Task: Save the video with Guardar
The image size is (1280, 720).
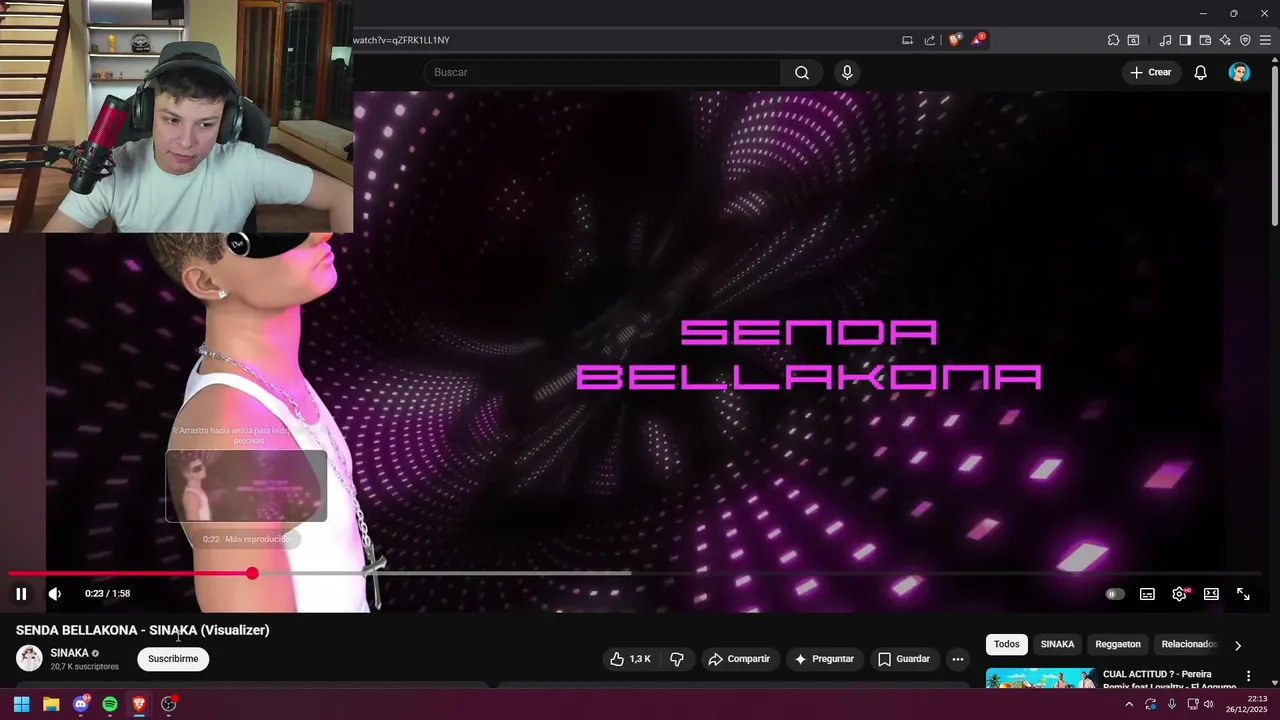Action: tap(904, 659)
